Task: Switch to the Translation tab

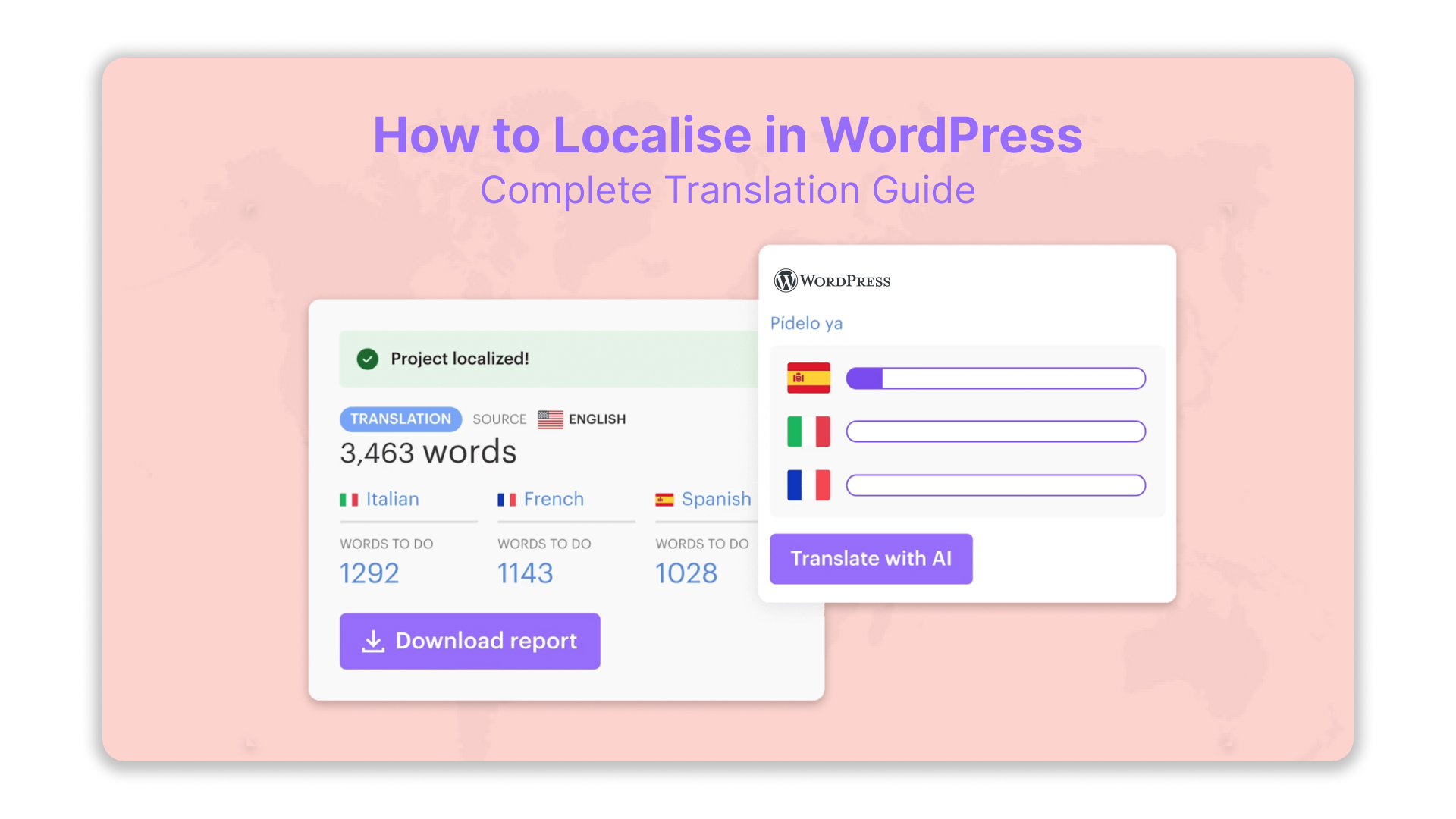Action: pos(400,419)
